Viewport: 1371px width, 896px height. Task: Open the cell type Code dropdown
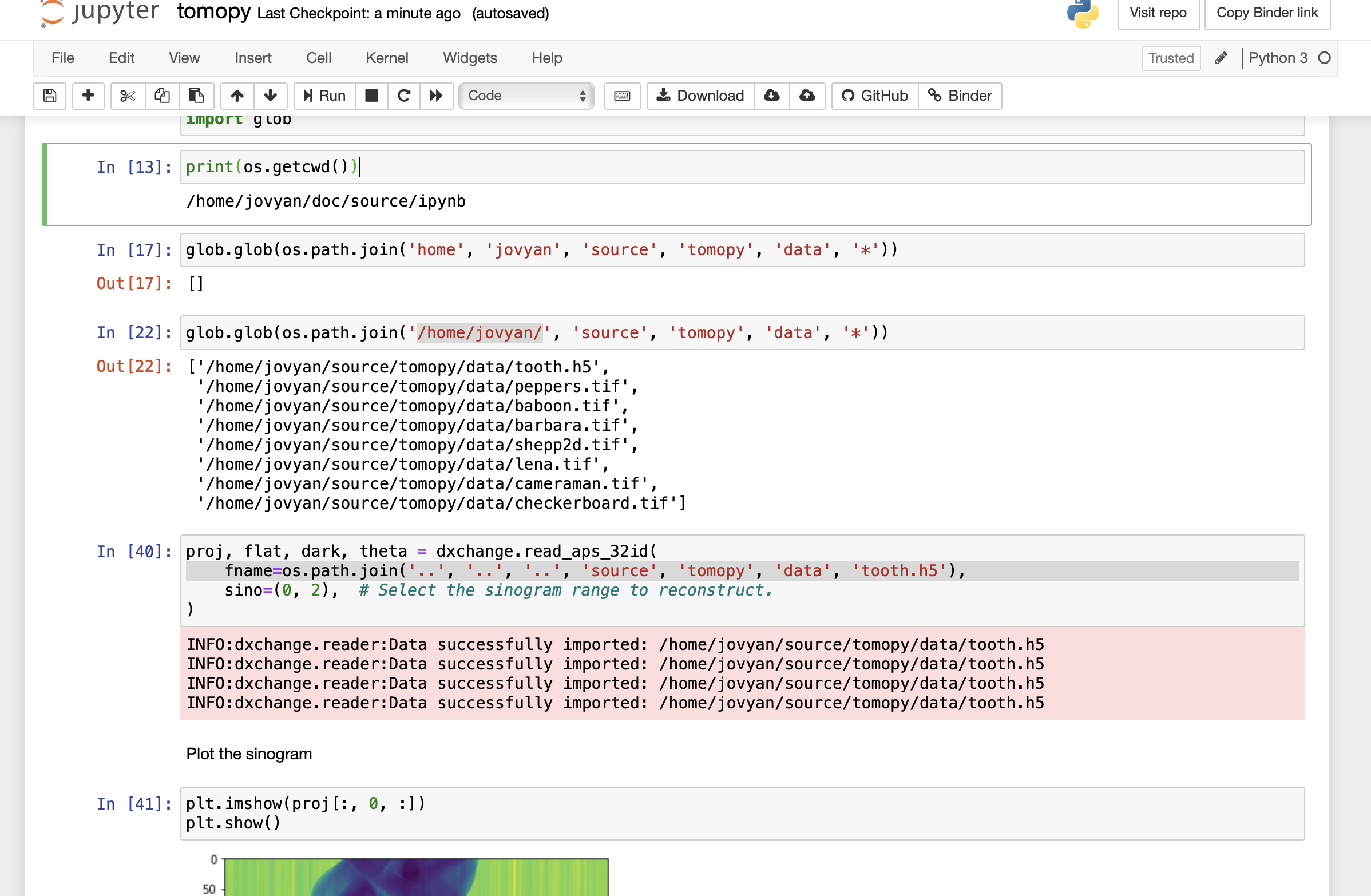click(526, 96)
